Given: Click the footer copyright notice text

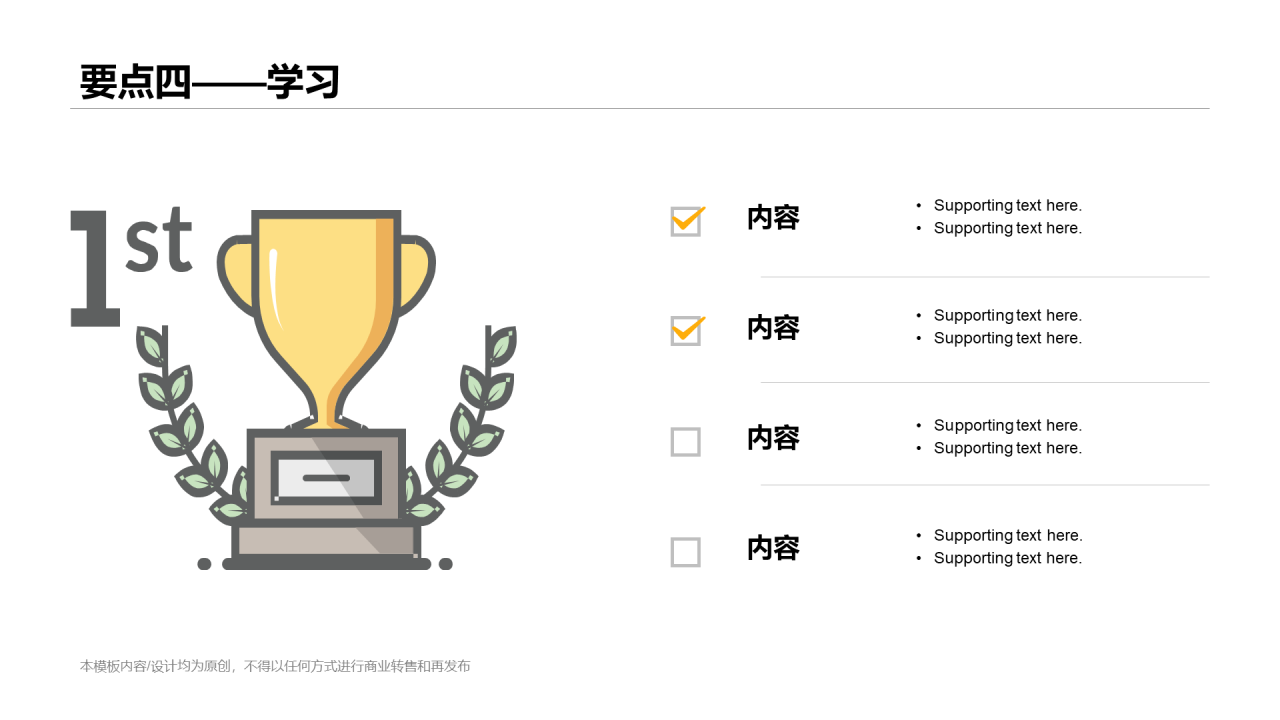Looking at the screenshot, I should click(275, 666).
